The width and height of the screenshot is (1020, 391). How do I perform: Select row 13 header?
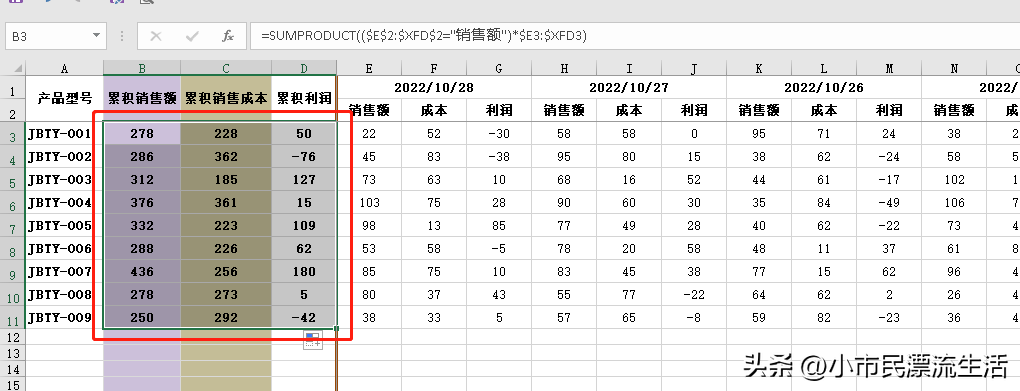[x=12, y=353]
